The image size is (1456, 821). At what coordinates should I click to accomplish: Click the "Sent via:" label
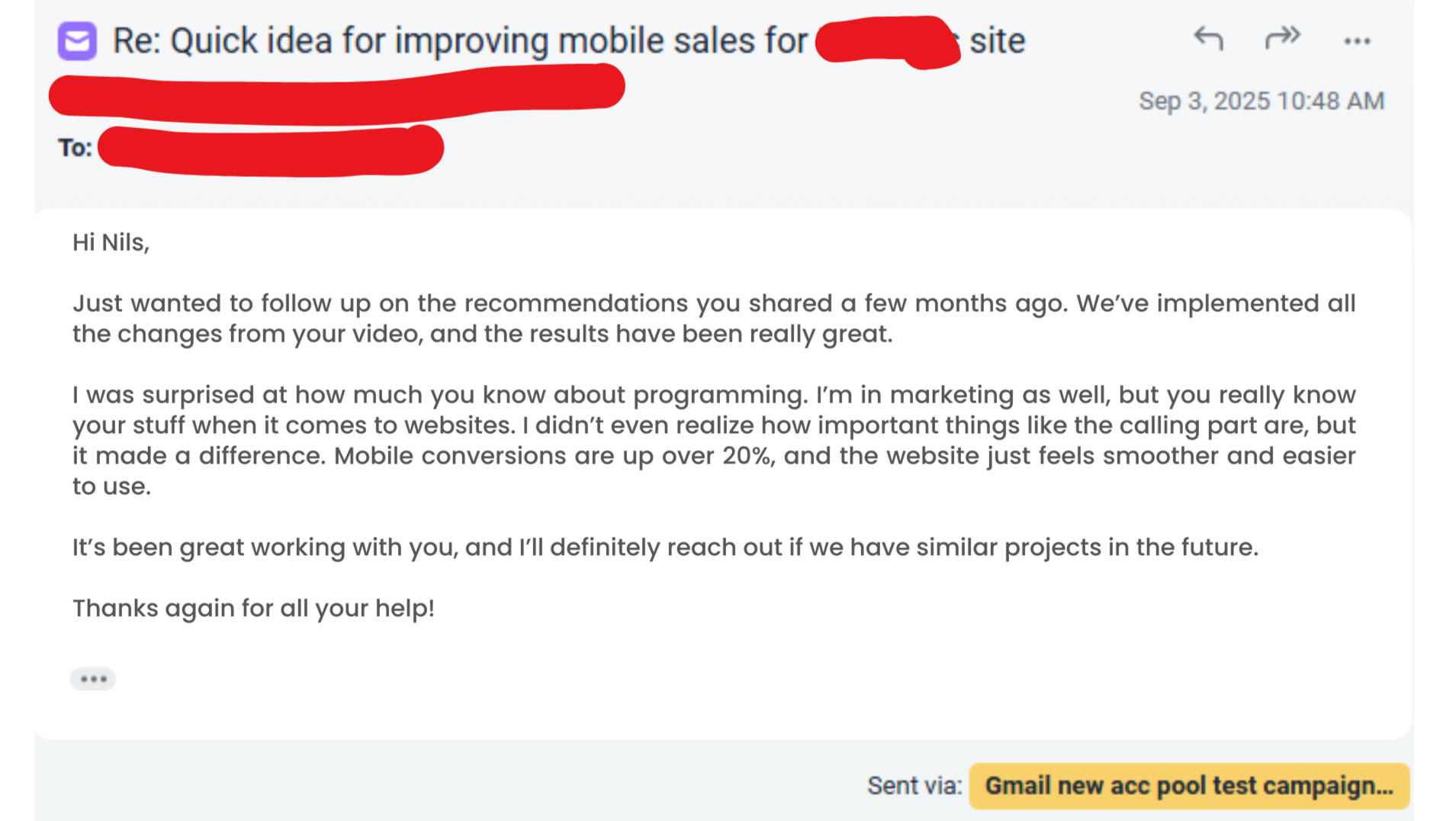click(x=914, y=786)
